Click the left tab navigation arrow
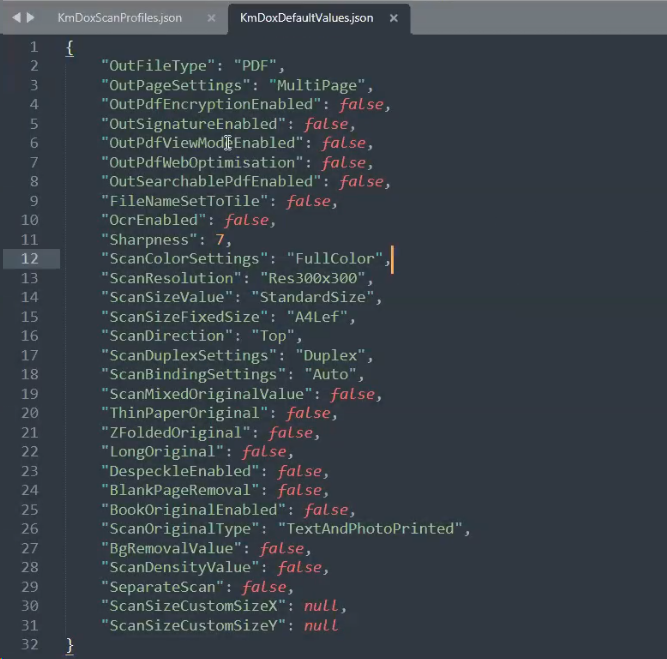The width and height of the screenshot is (667, 659). [x=17, y=17]
